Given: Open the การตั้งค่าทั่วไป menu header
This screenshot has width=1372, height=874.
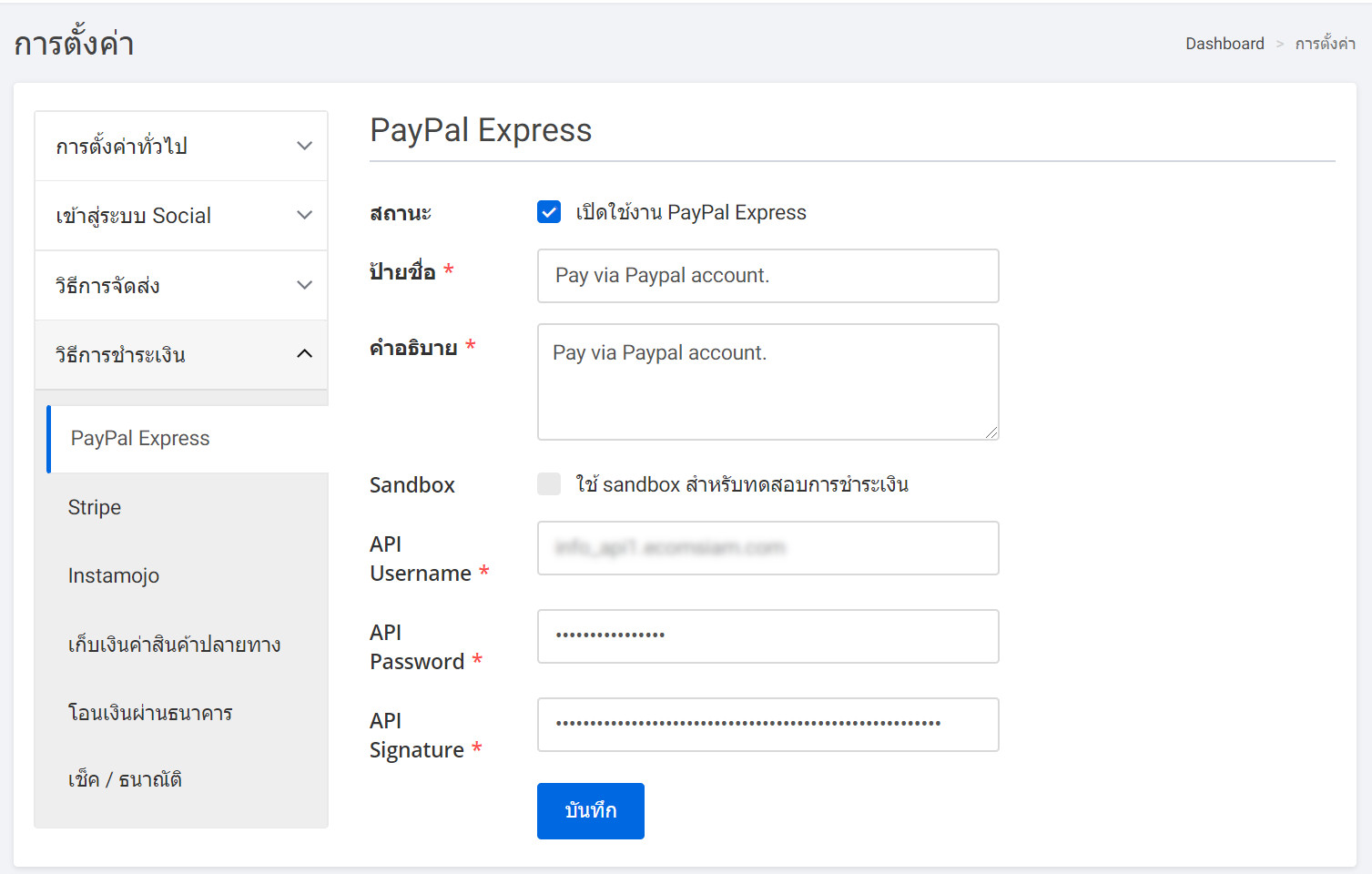Looking at the screenshot, I should [x=181, y=146].
